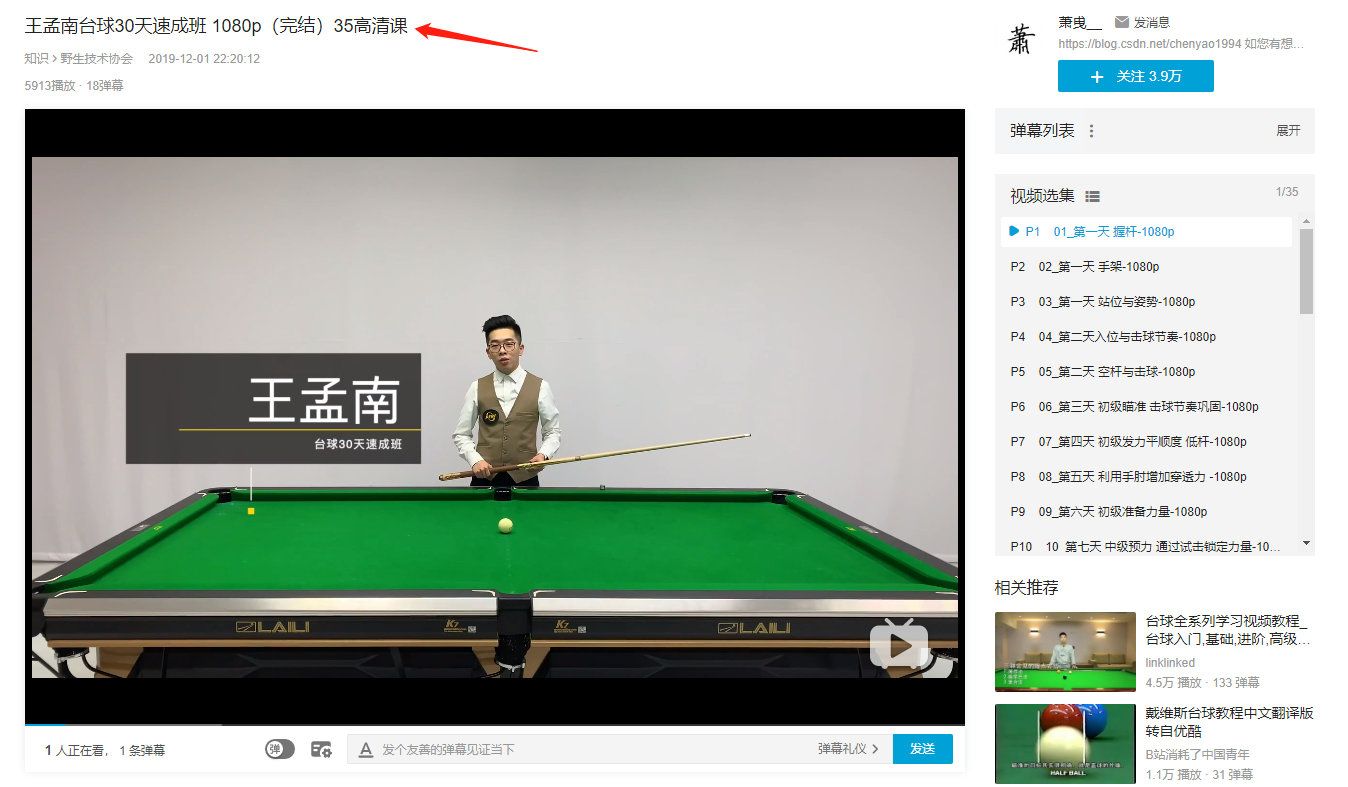Follow the uploader with 关注 3.9万

pyautogui.click(x=1135, y=76)
